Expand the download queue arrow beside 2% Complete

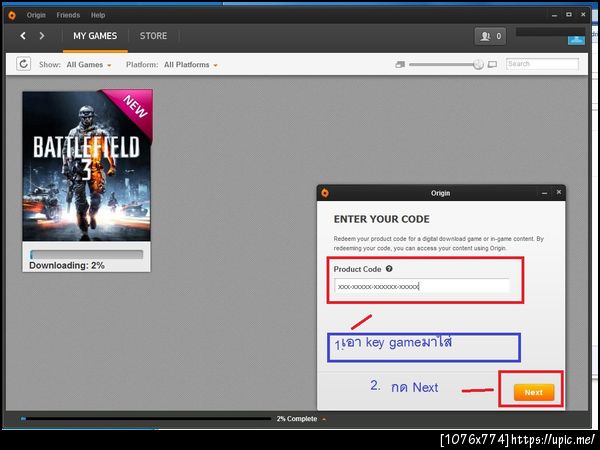[324, 419]
